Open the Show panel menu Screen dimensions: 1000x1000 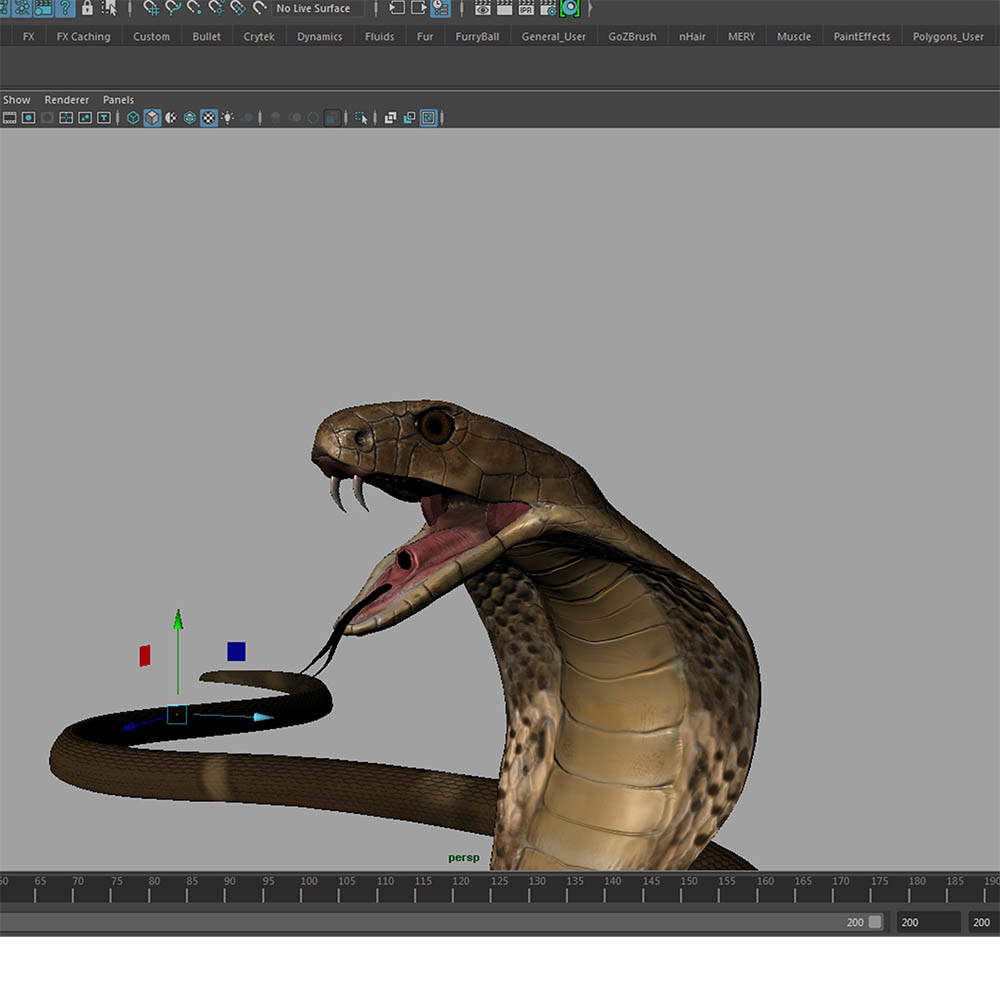point(17,99)
